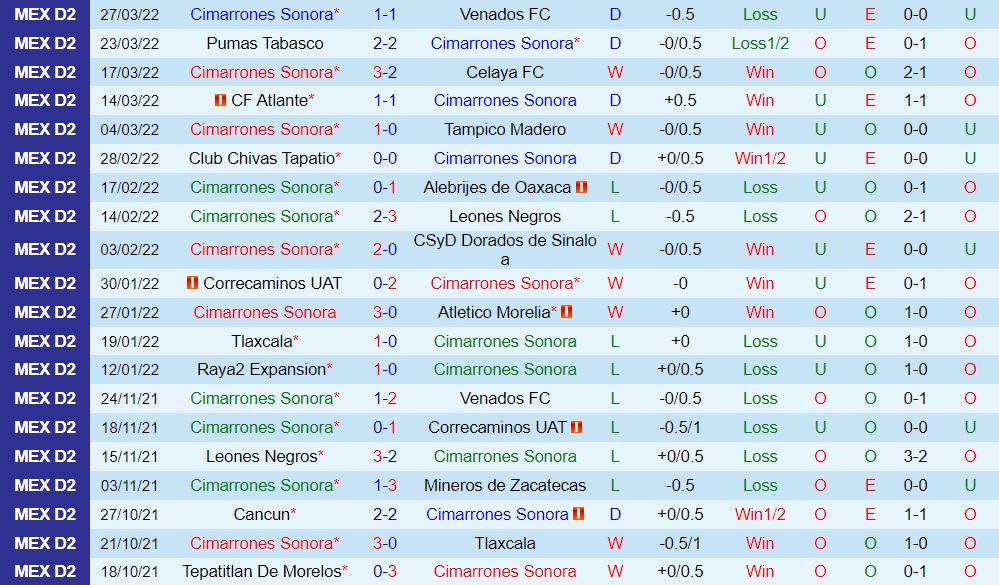Click the 3-2 score against Celaya FC
The width and height of the screenshot is (999, 585).
(x=385, y=72)
